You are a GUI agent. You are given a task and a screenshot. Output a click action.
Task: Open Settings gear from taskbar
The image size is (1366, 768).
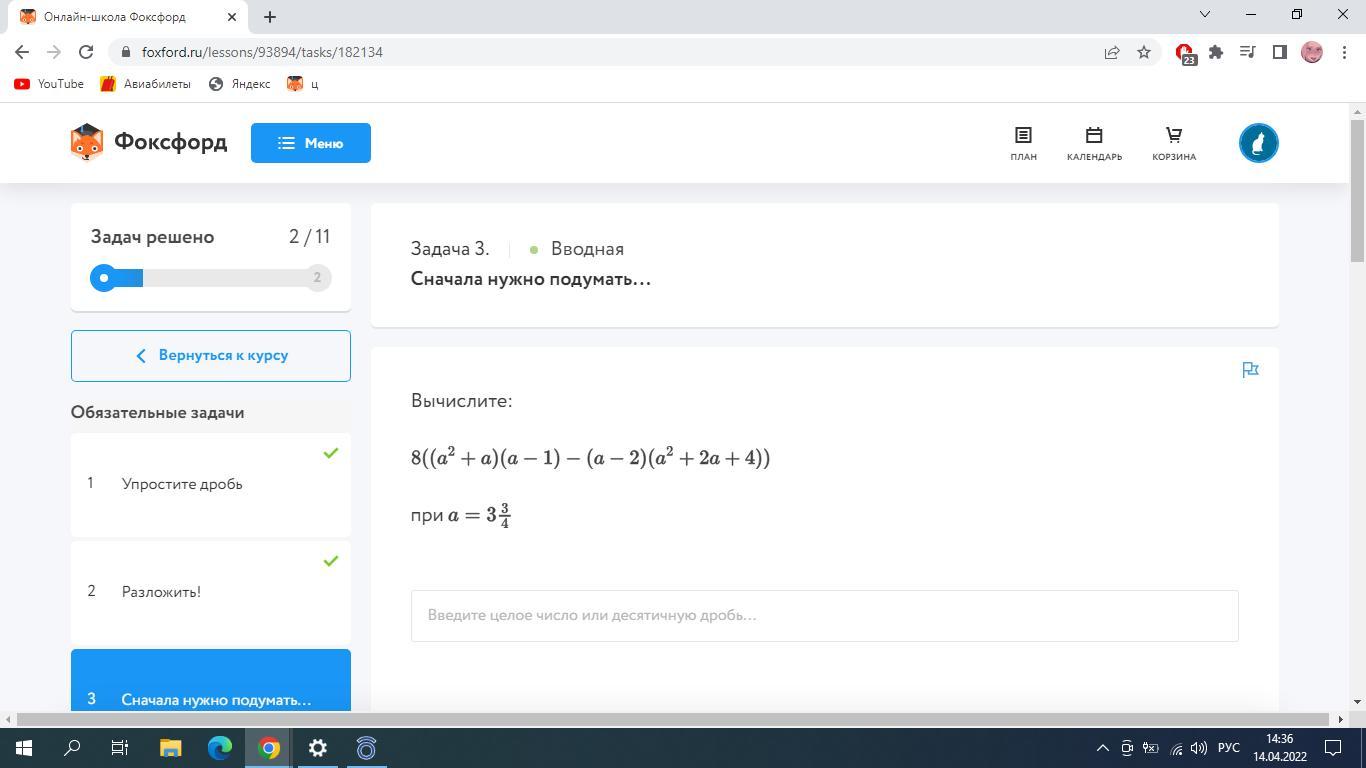(318, 748)
